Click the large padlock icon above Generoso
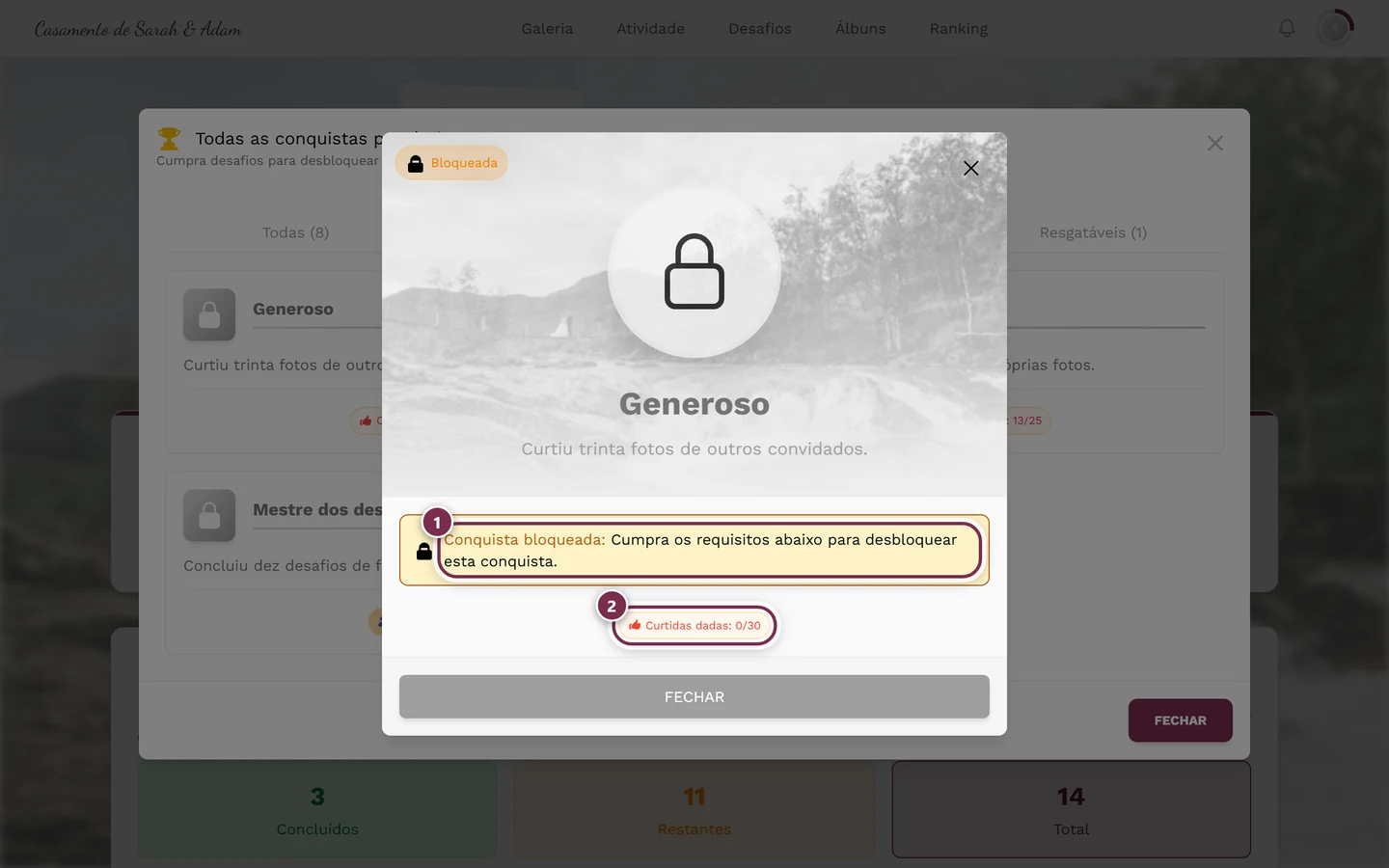The height and width of the screenshot is (868, 1389). pyautogui.click(x=694, y=271)
